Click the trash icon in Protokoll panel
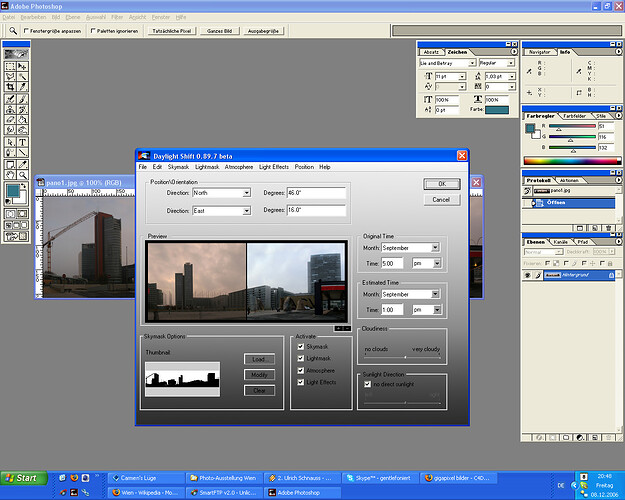This screenshot has height=500, width=625. pos(608,228)
